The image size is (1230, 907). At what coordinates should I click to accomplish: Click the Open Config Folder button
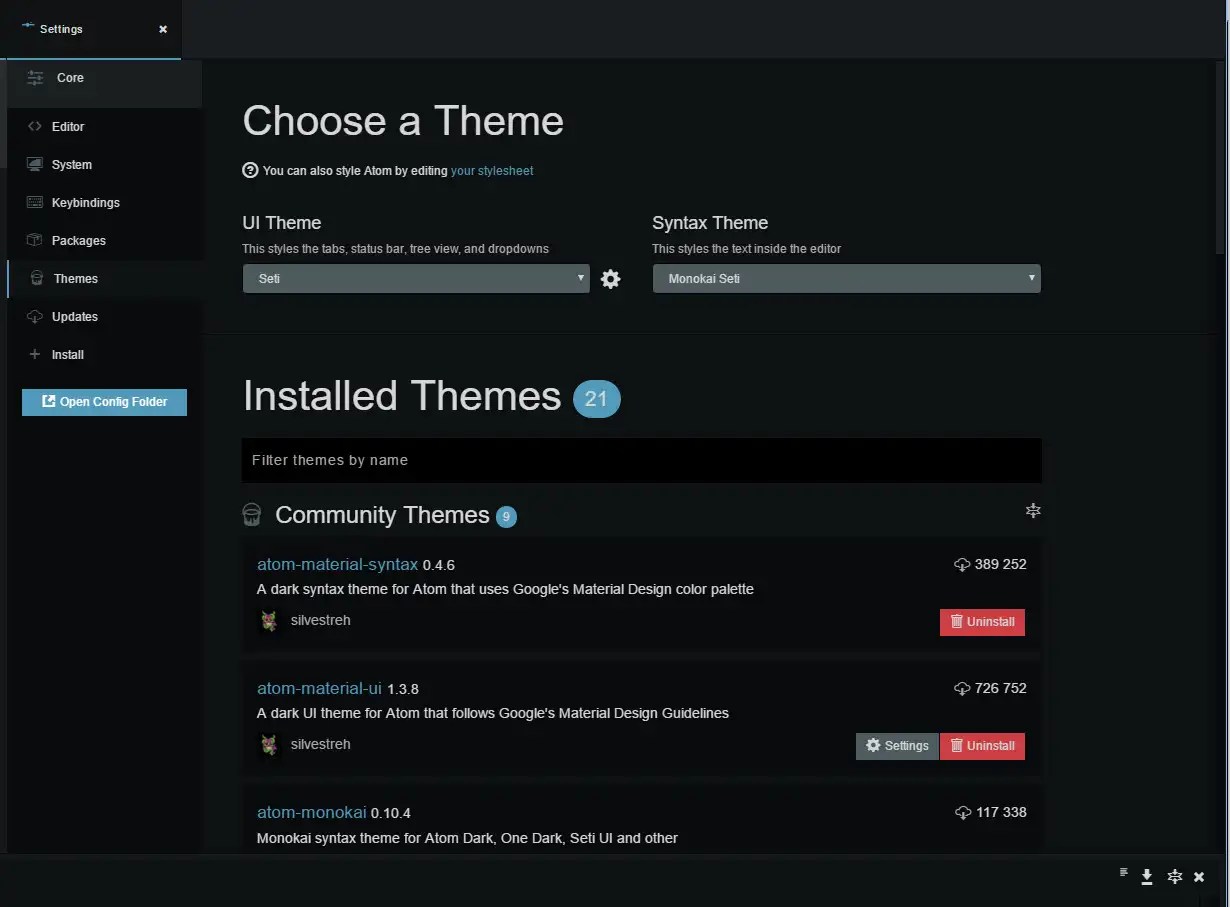point(104,402)
